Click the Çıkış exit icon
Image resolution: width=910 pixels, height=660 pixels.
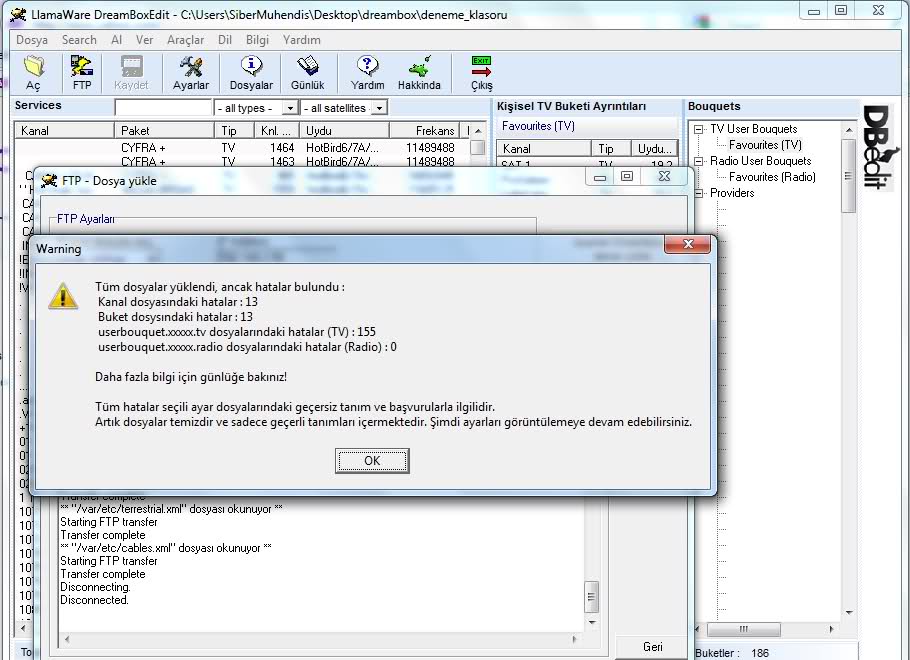[481, 66]
